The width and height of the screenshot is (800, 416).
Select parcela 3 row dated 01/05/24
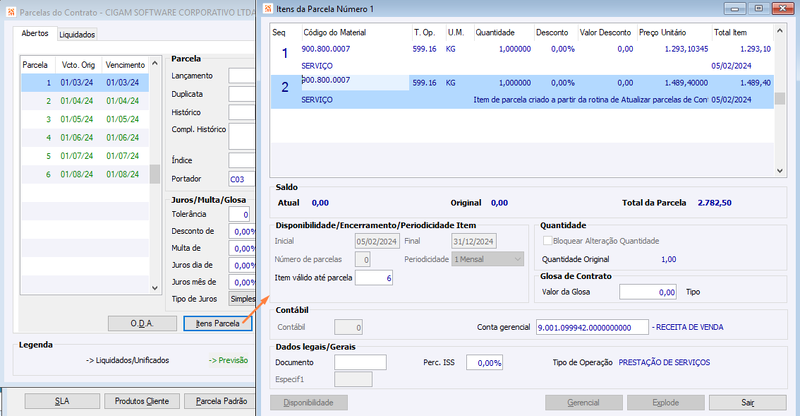tap(85, 119)
